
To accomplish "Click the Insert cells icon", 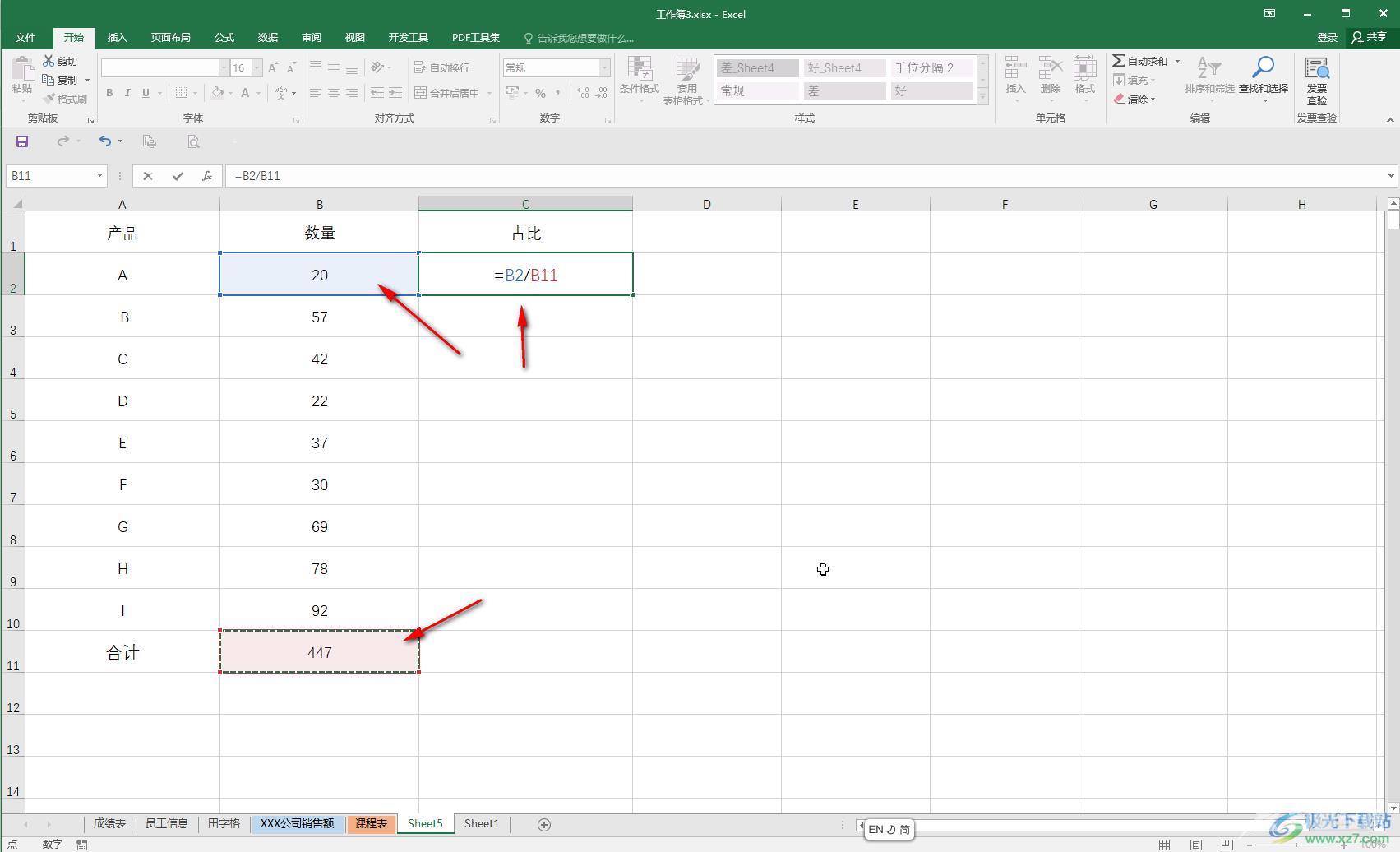I will click(1016, 68).
